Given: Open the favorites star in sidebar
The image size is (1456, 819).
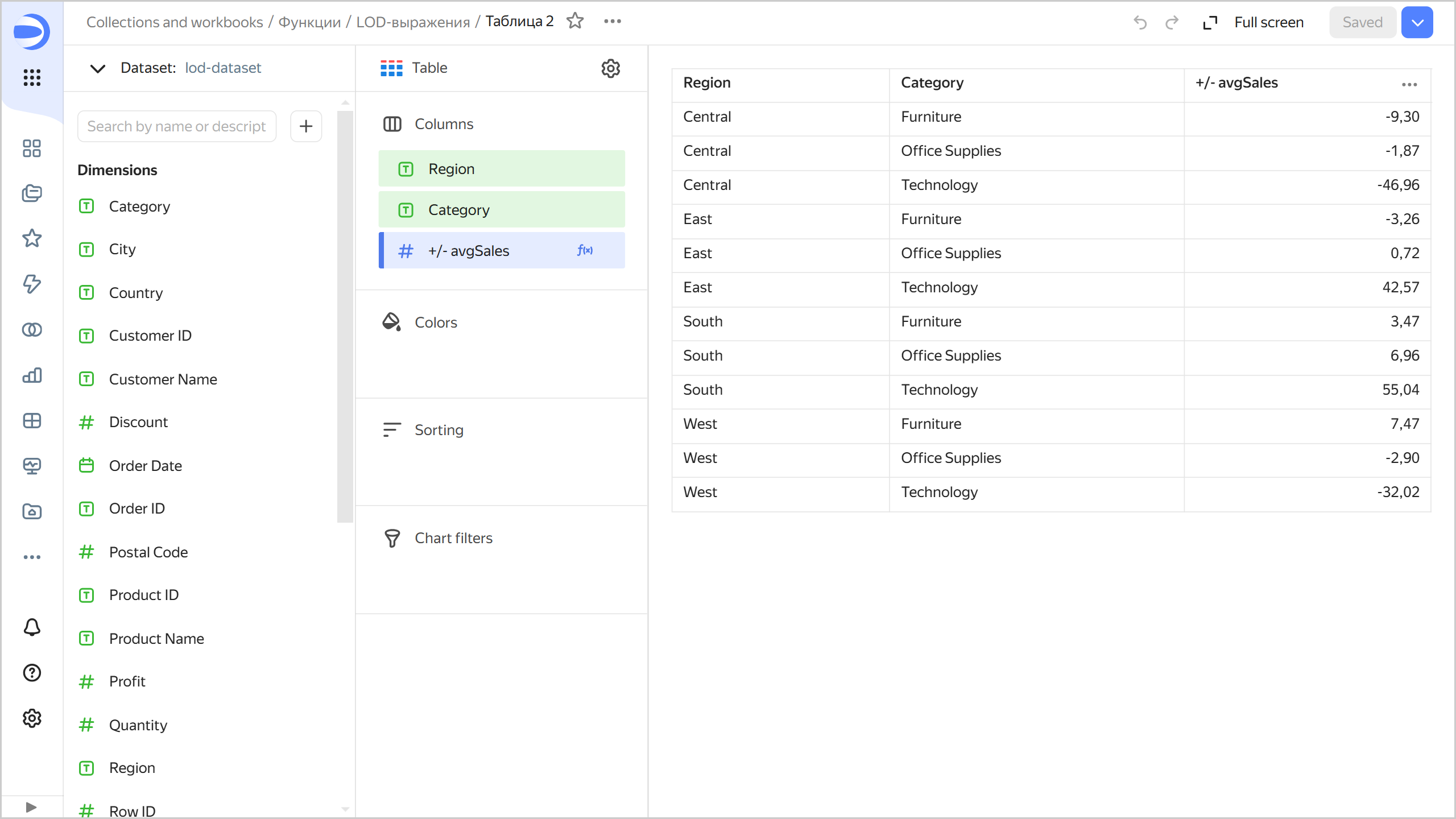Looking at the screenshot, I should [32, 238].
